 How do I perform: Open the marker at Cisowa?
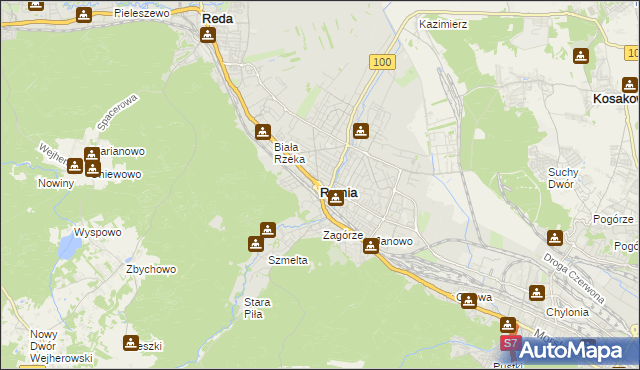[469, 301]
